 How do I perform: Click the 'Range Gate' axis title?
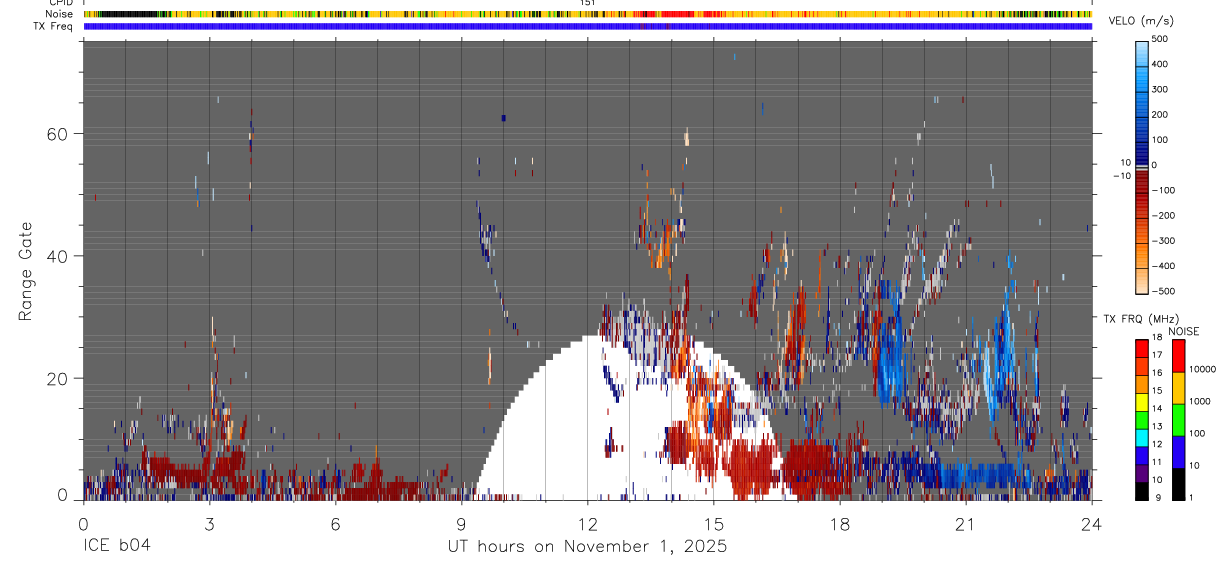(25, 272)
